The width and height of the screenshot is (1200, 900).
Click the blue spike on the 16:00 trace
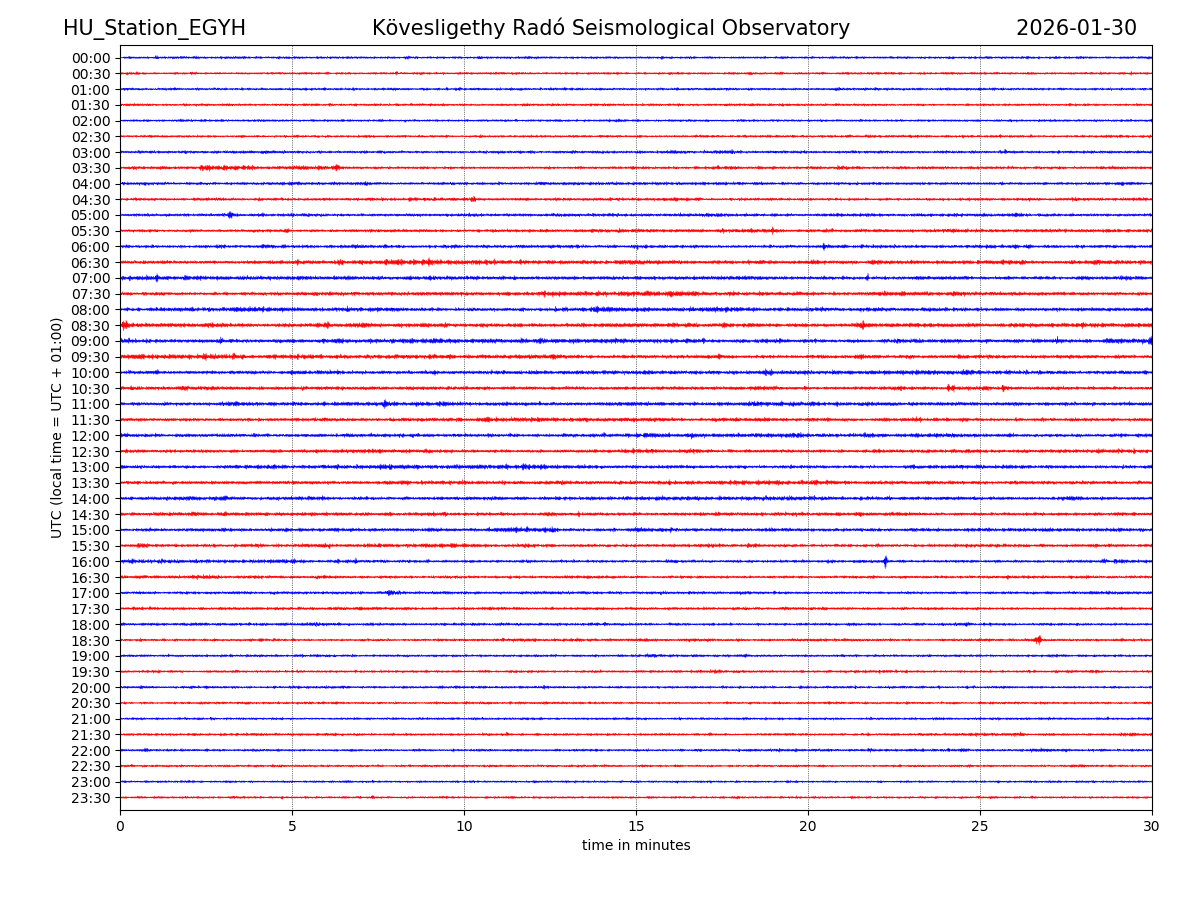(x=885, y=561)
